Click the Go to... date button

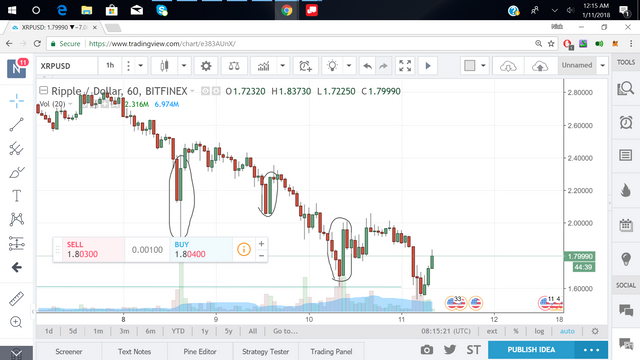(x=285, y=331)
